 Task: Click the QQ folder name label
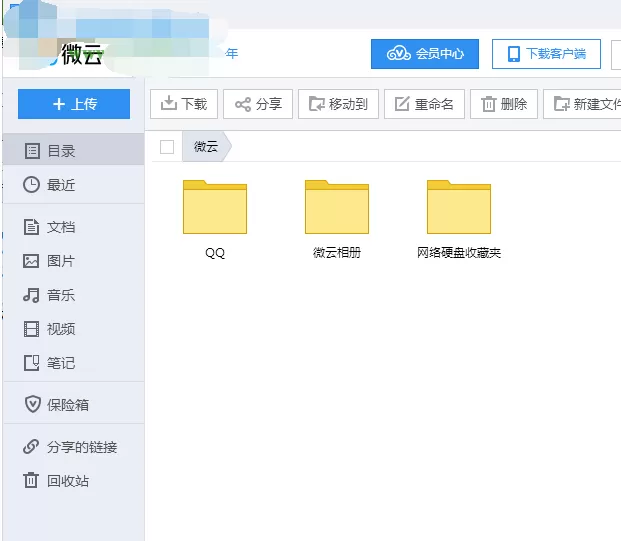[x=215, y=253]
